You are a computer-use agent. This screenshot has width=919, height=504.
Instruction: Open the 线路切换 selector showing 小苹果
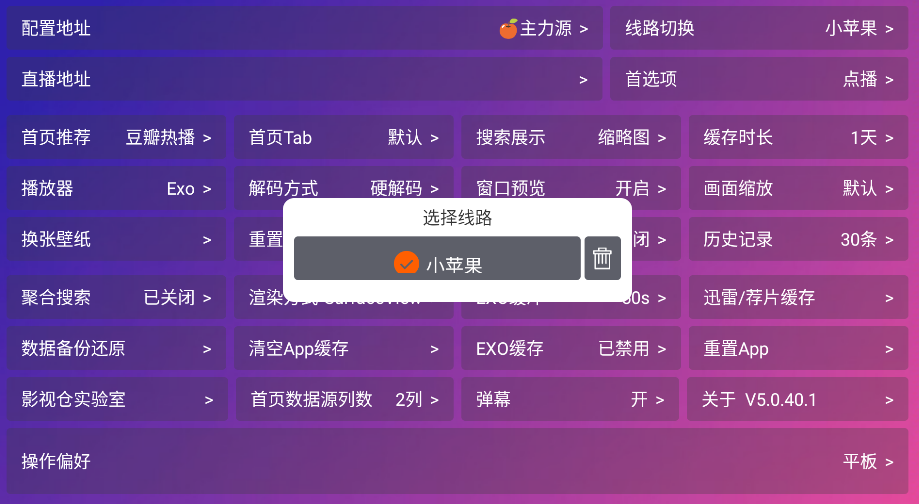(x=759, y=28)
